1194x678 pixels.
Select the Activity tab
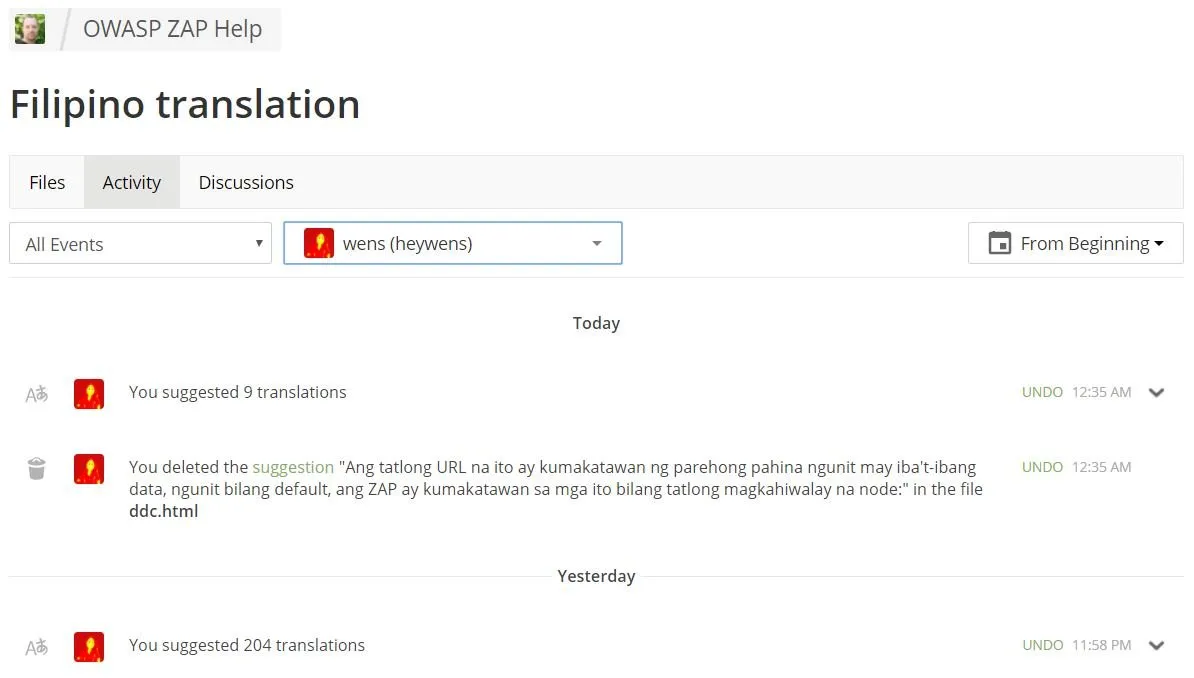132,182
